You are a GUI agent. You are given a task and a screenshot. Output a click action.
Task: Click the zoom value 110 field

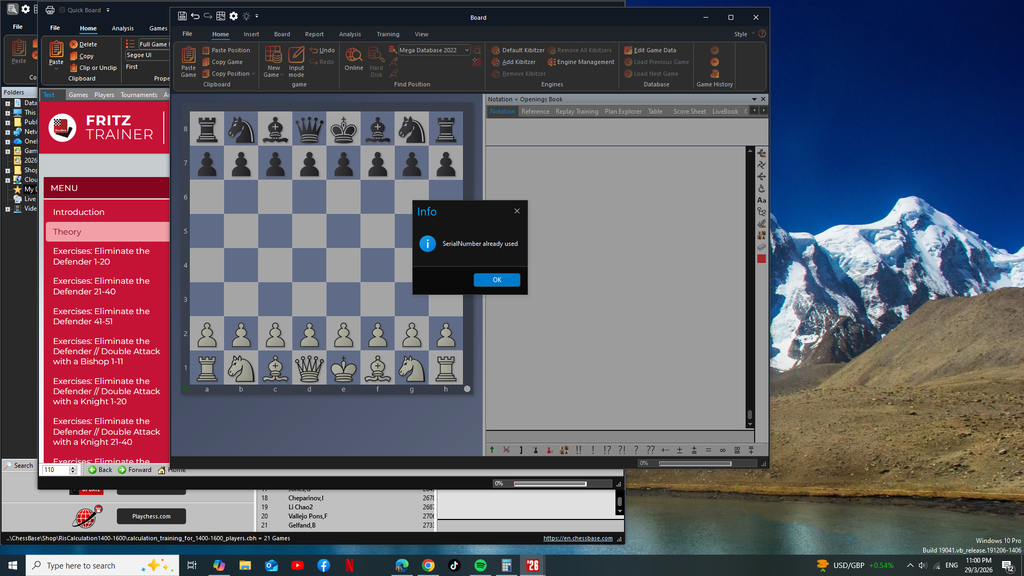pyautogui.click(x=54, y=470)
